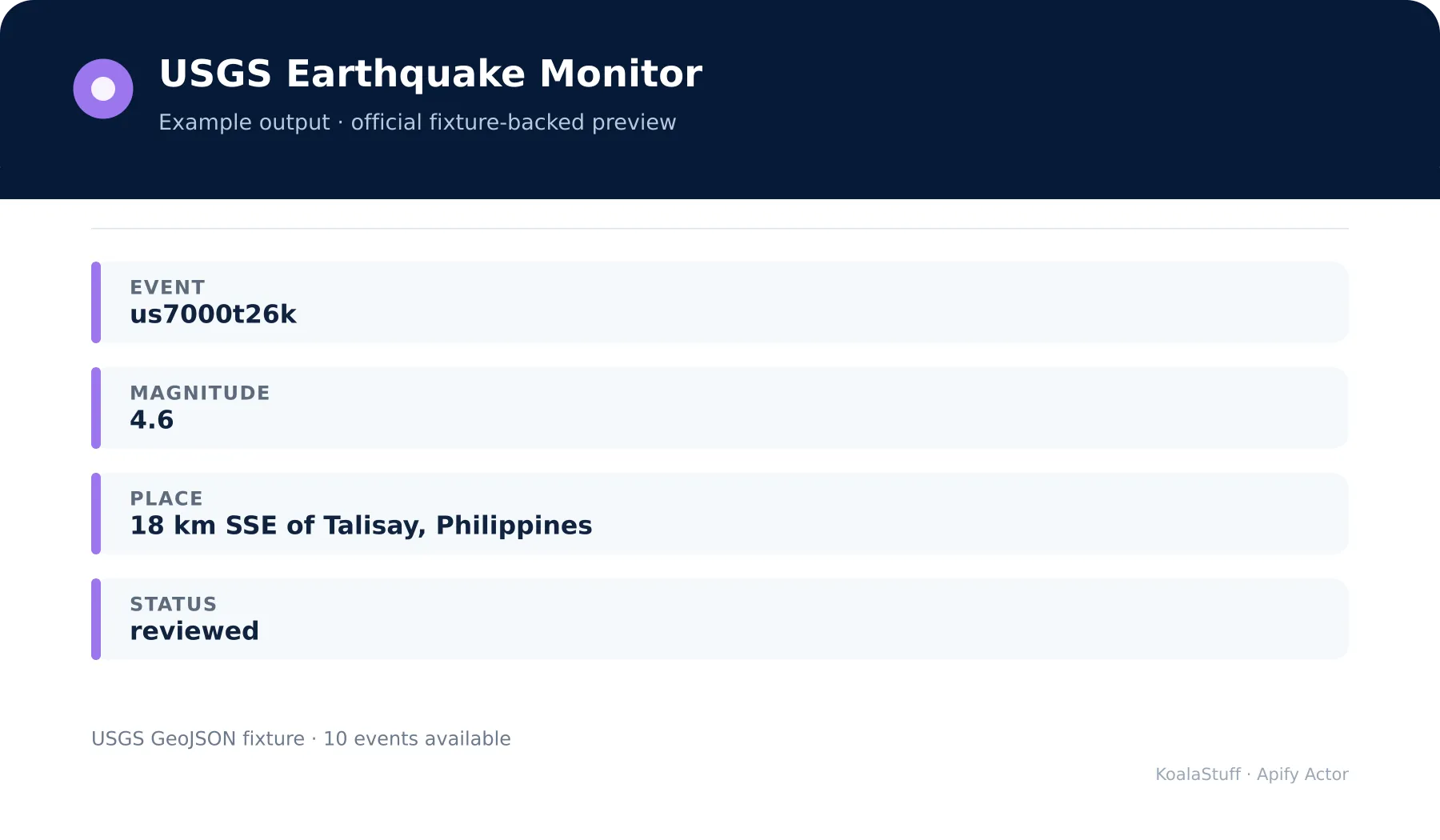
Task: Click the USGS Earthquake Monitor title
Action: pos(430,74)
